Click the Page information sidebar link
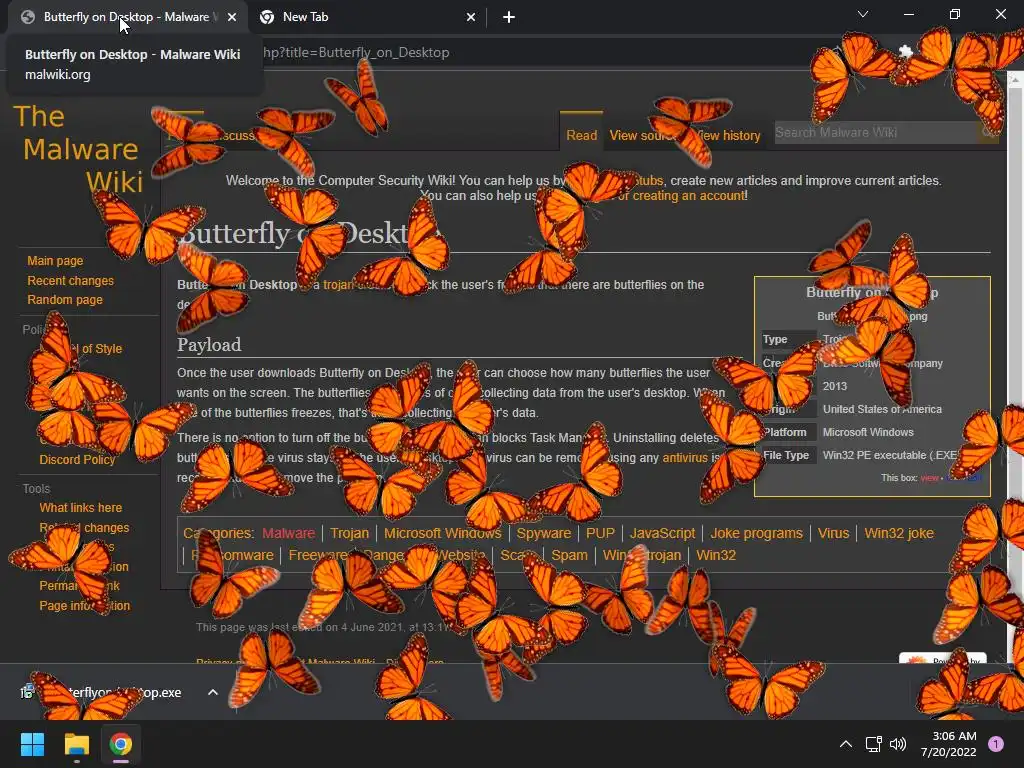This screenshot has height=768, width=1024. coord(84,605)
